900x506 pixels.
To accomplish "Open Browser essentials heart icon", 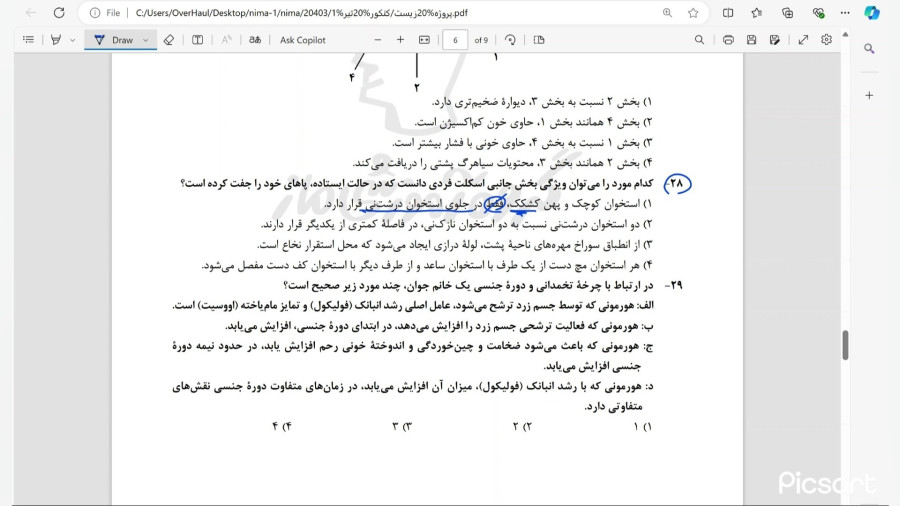I will [x=818, y=13].
